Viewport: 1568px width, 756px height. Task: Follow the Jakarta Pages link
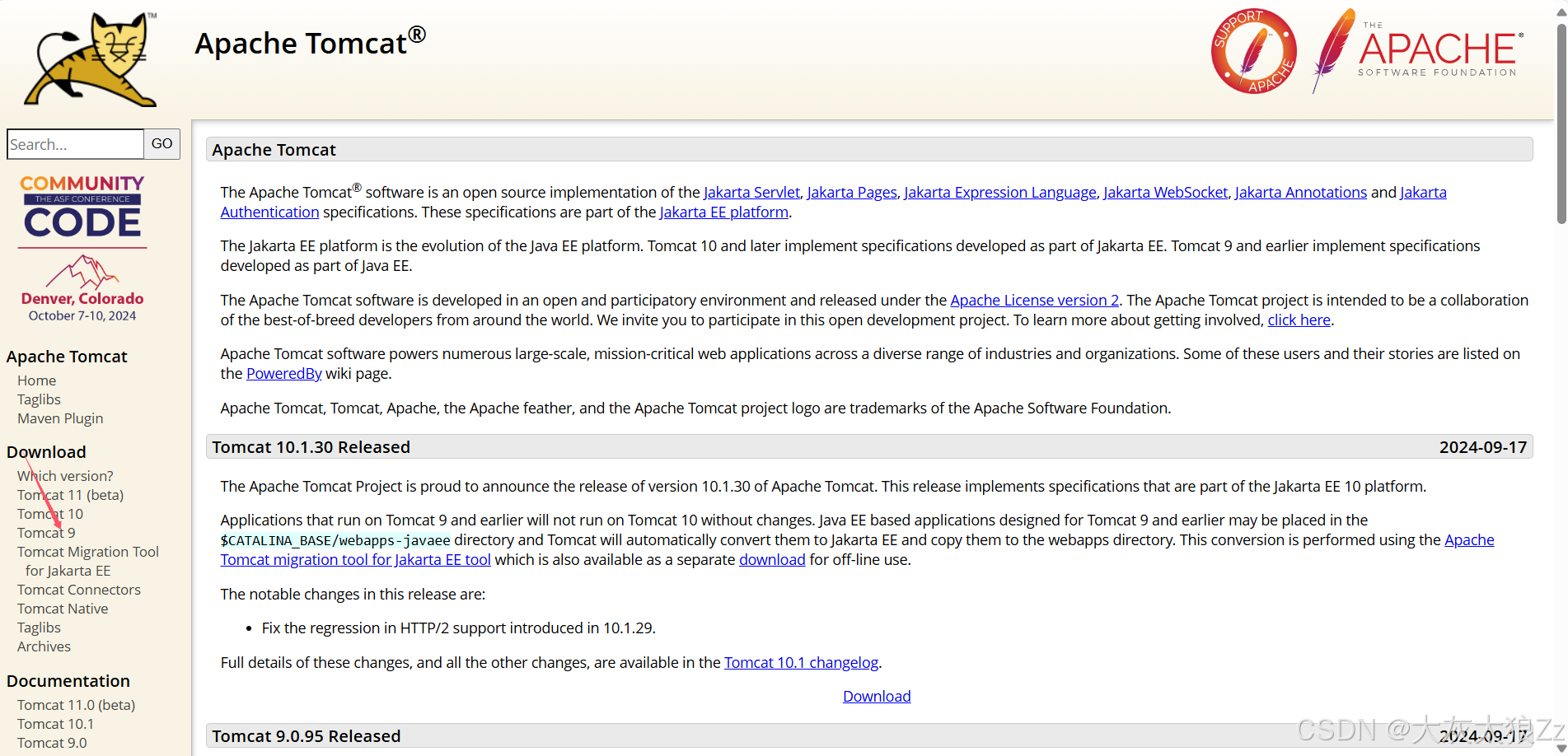[852, 192]
